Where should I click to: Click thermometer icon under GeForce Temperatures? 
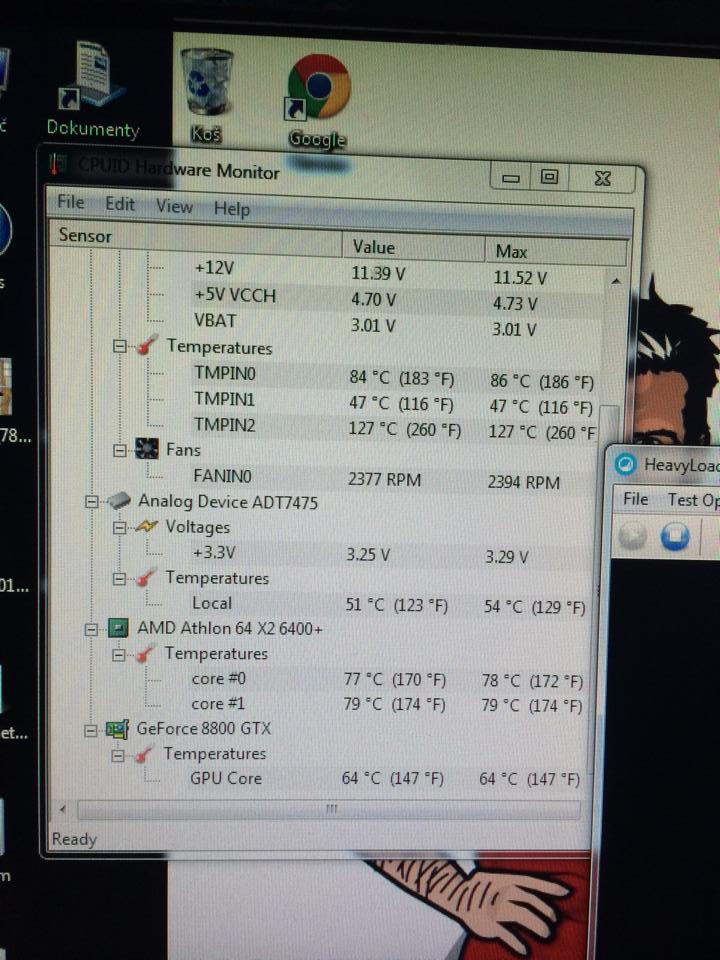pos(143,754)
